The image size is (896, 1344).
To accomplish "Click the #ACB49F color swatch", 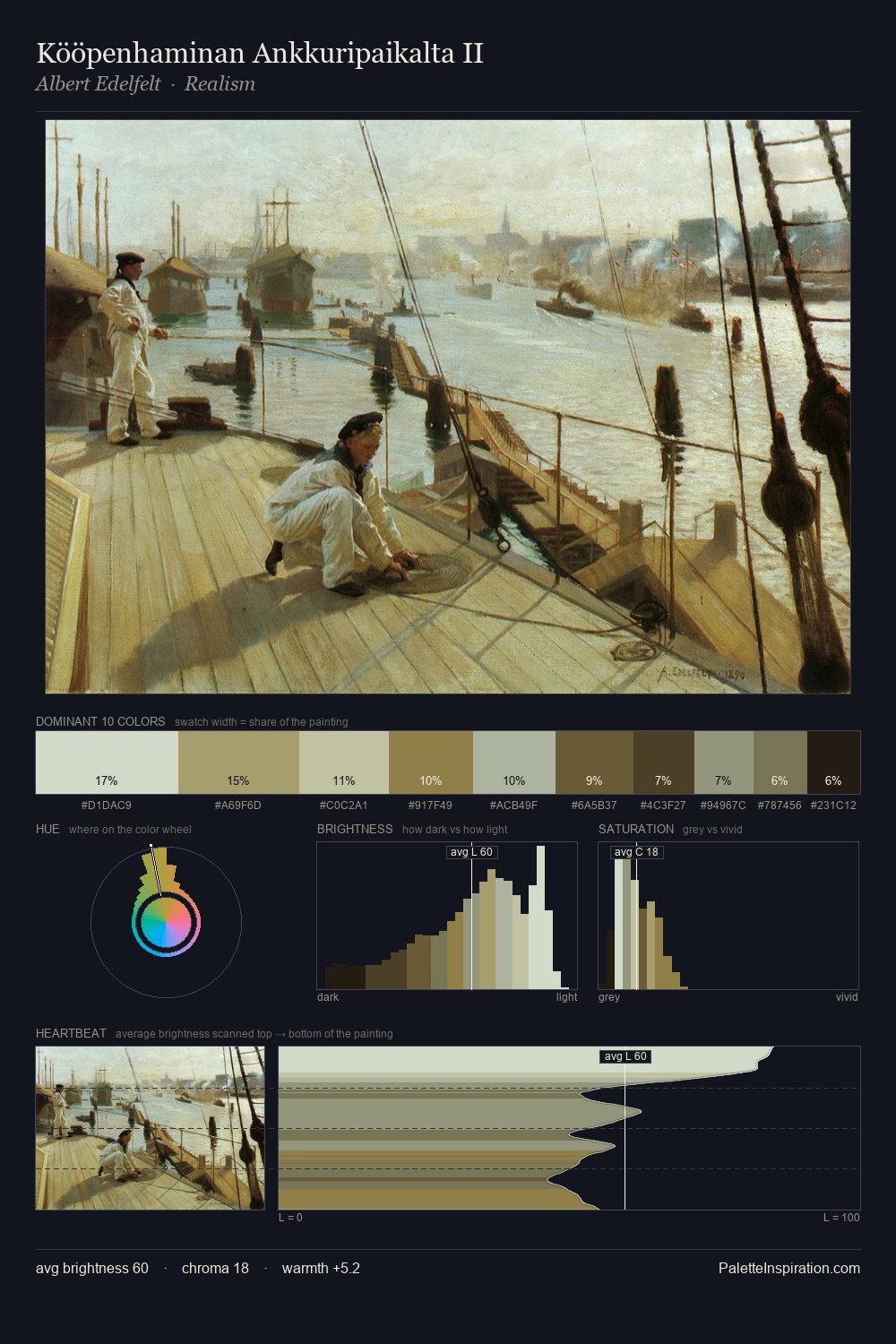I will point(514,762).
